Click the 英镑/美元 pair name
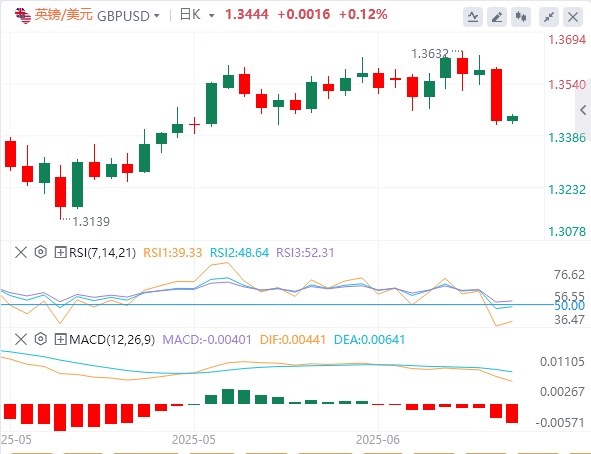 point(63,15)
